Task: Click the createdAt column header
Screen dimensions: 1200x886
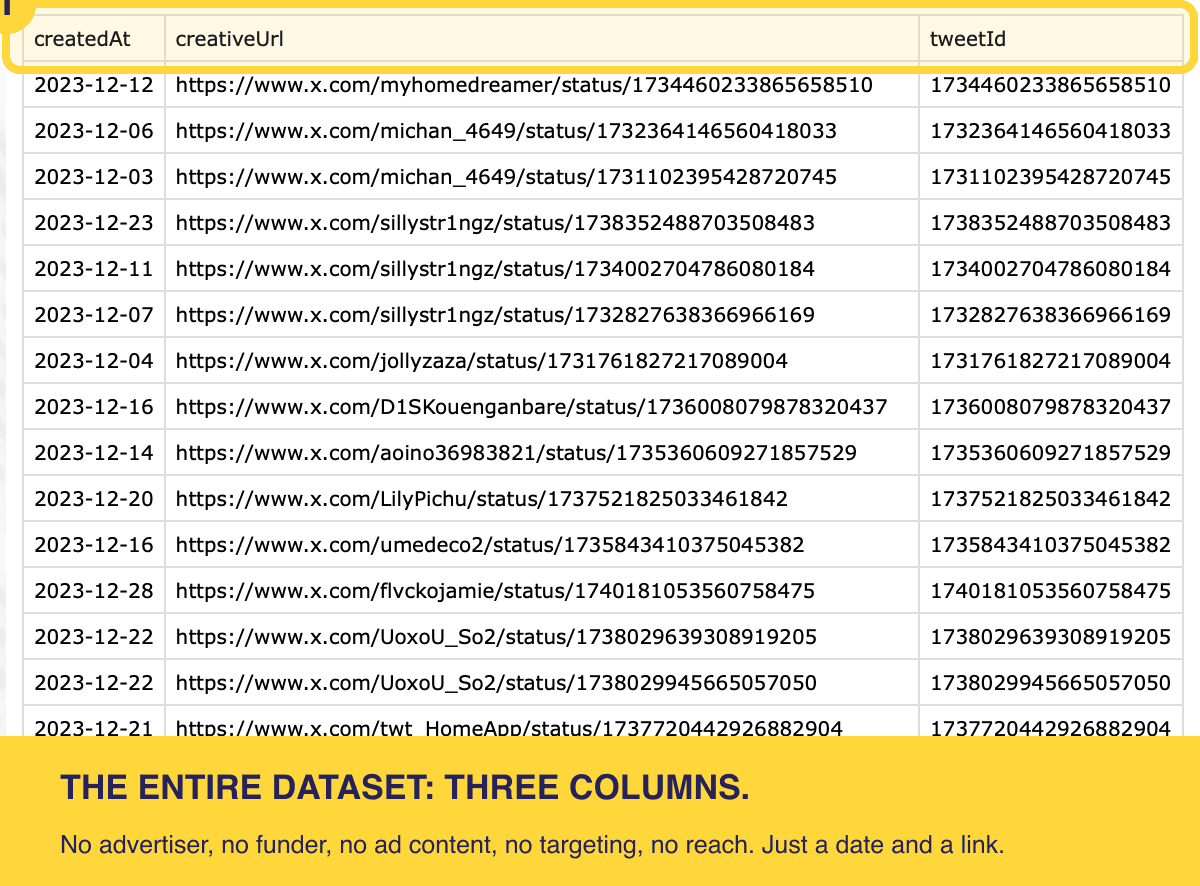Action: click(x=94, y=39)
